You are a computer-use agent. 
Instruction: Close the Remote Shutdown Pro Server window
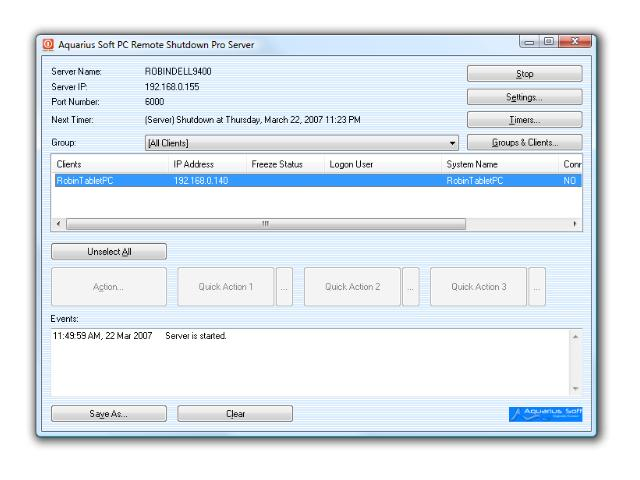click(x=575, y=42)
